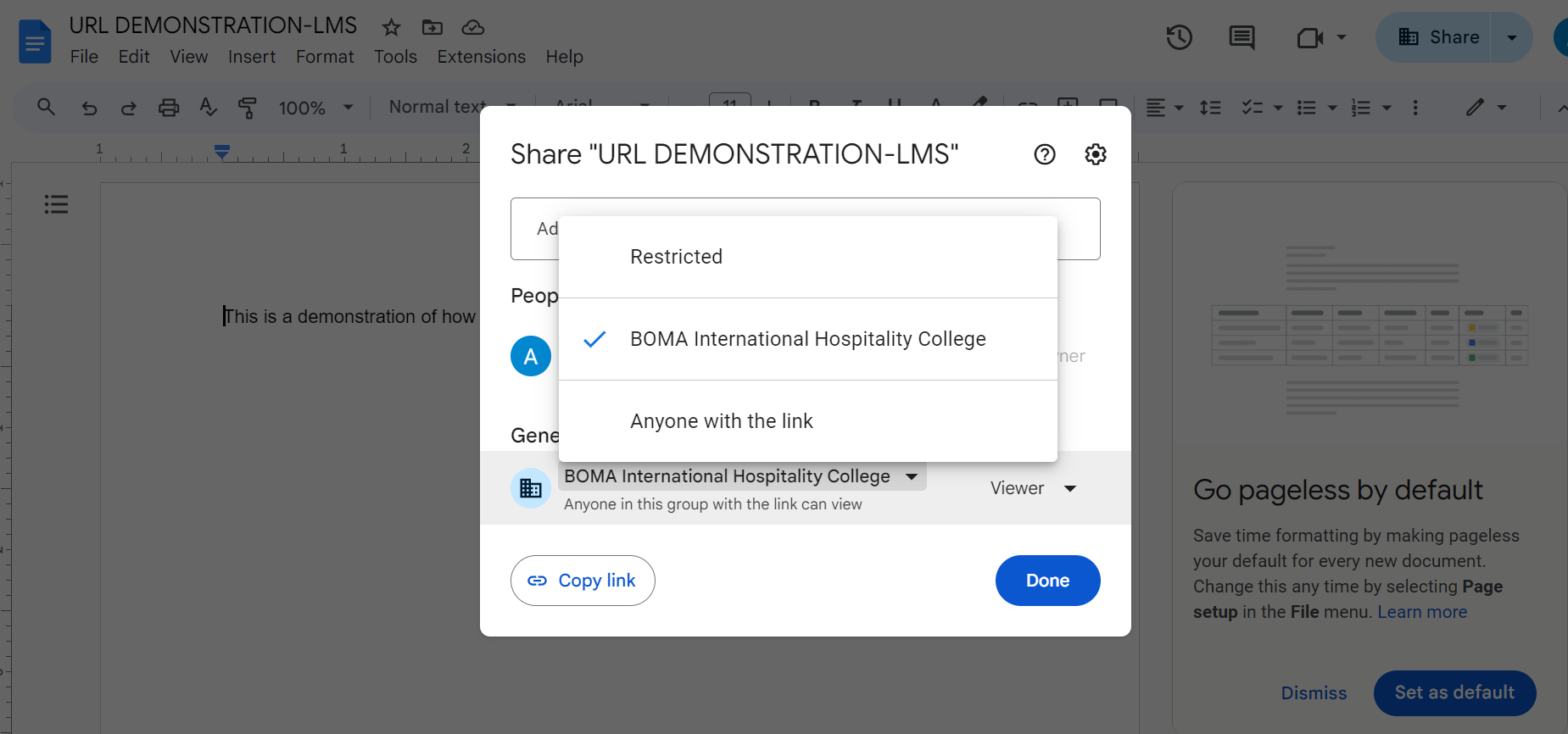
Task: Open the View menu
Action: [188, 57]
